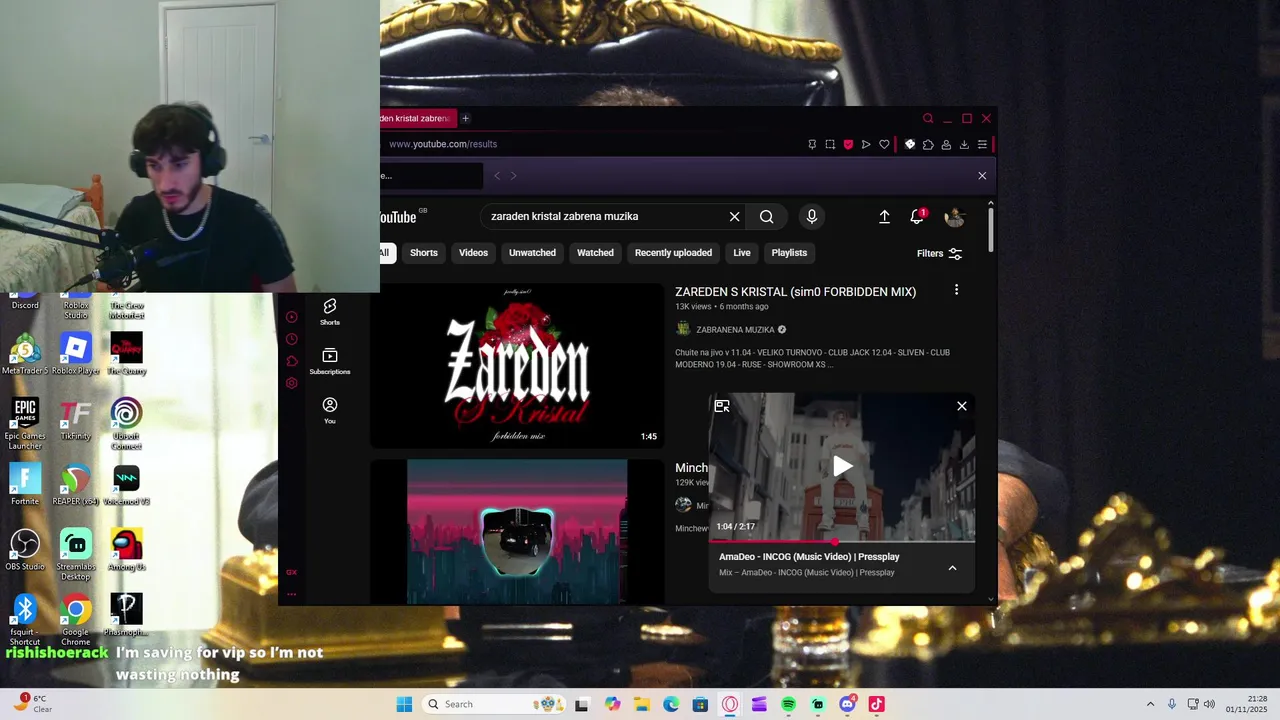Open the downloads icon in browser toolbar
This screenshot has height=720, width=1280.
pos(964,144)
